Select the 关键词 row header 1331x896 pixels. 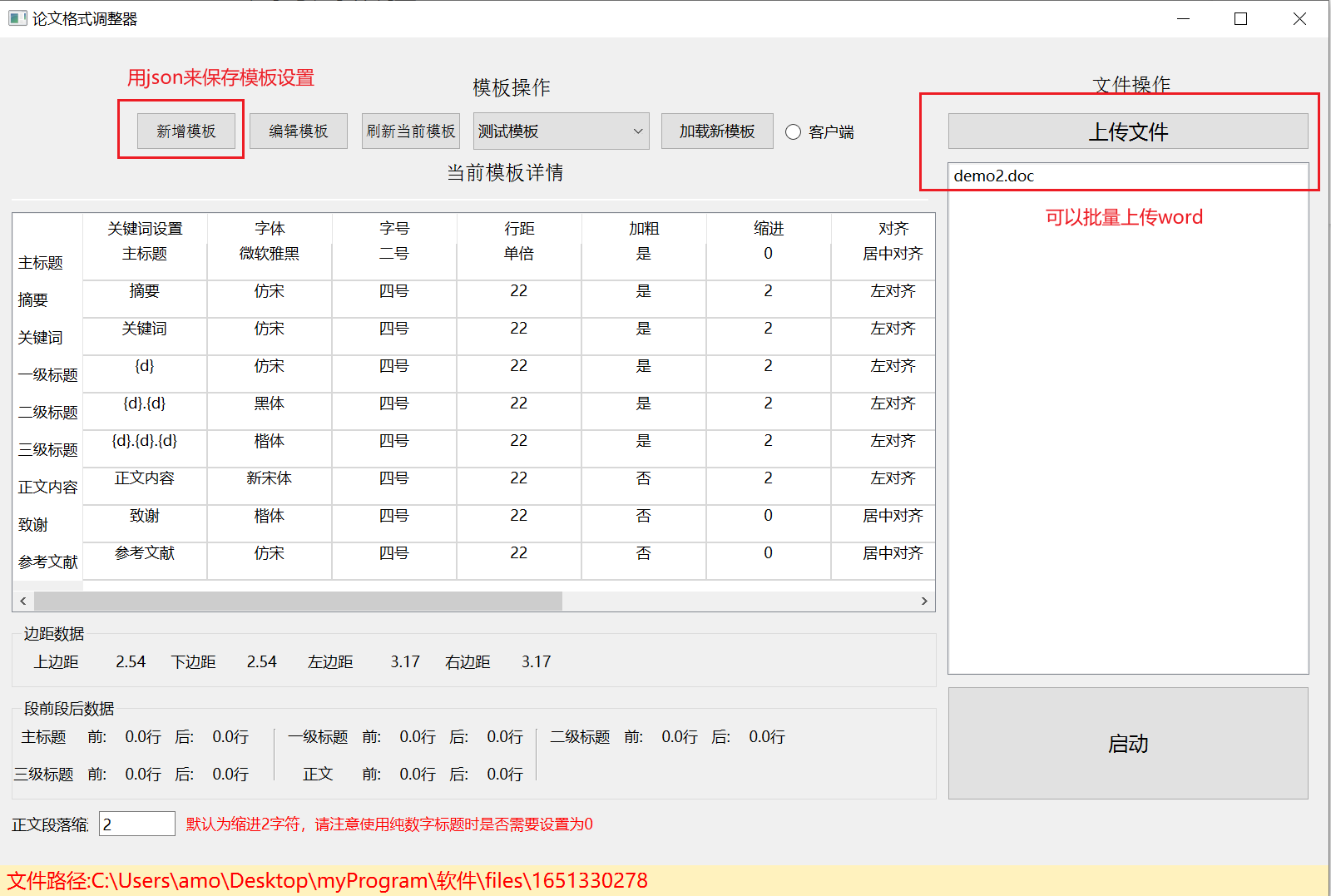(47, 338)
